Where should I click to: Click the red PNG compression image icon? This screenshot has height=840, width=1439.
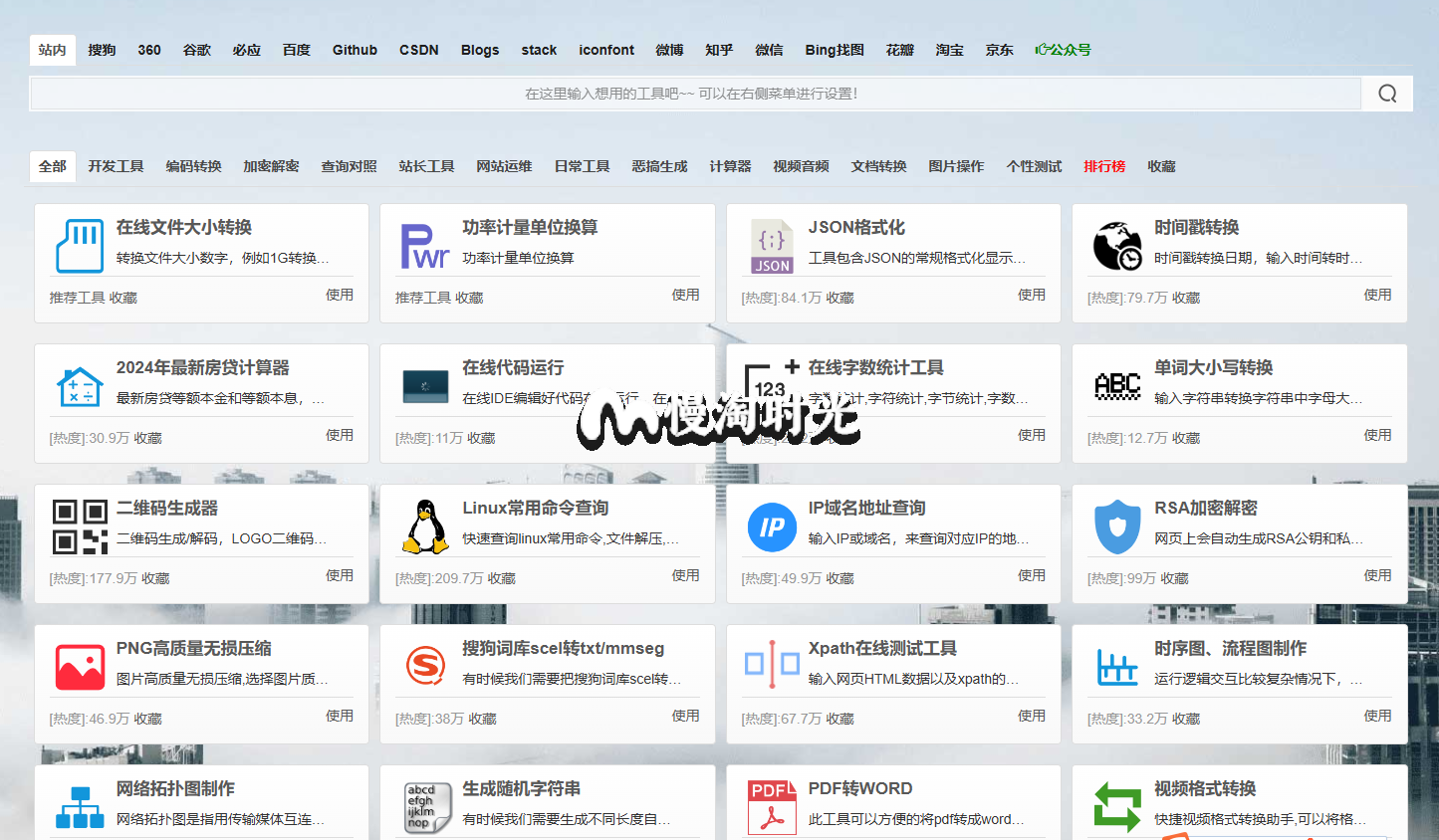pyautogui.click(x=80, y=667)
